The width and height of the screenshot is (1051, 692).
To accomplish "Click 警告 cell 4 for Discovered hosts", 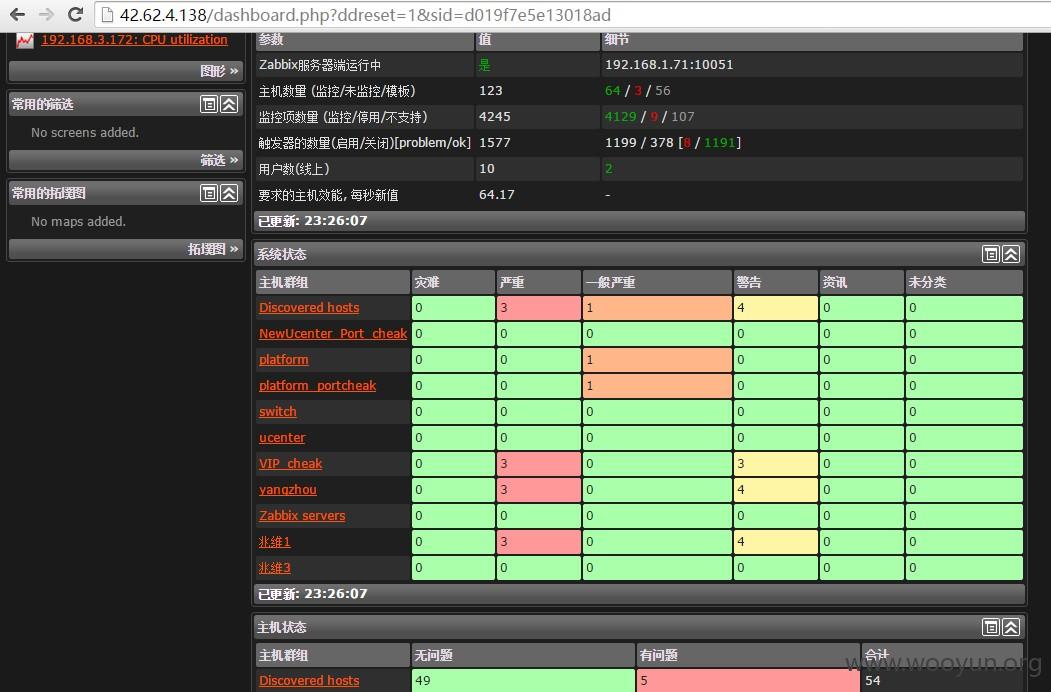I will (x=776, y=308).
